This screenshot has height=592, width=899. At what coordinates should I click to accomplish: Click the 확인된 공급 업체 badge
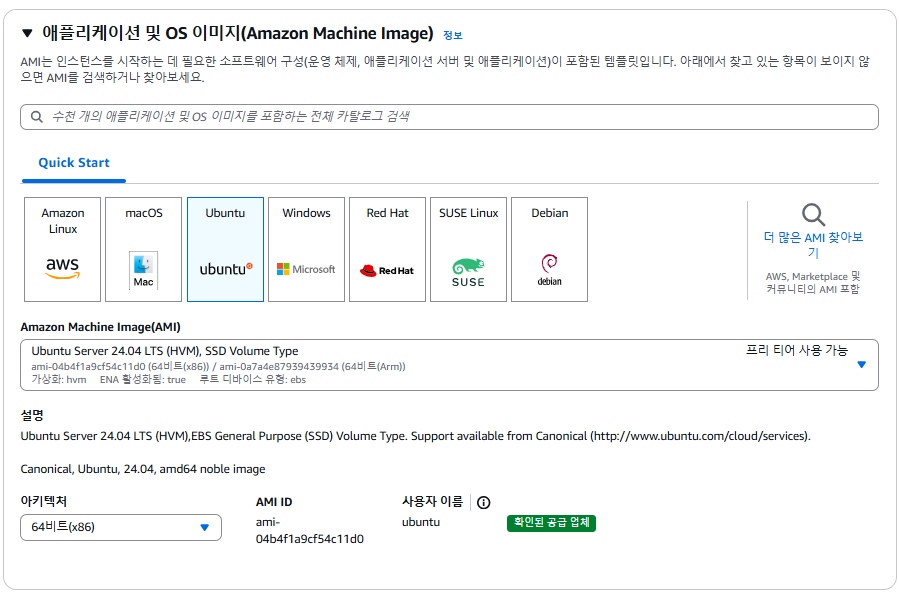551,523
